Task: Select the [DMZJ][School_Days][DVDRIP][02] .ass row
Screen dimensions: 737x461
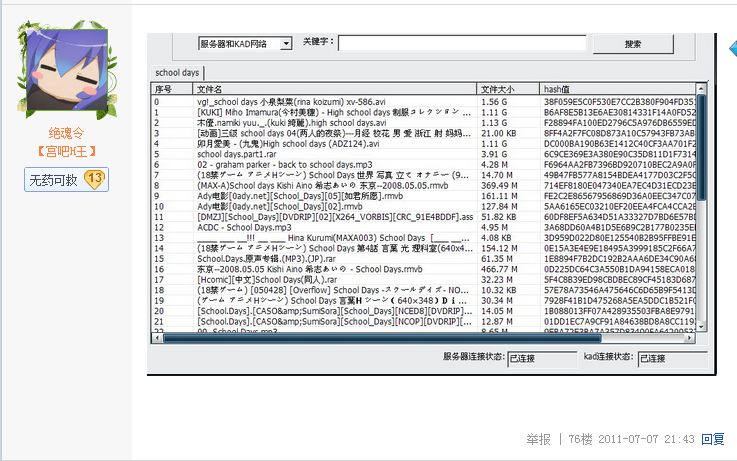Action: coord(423,217)
